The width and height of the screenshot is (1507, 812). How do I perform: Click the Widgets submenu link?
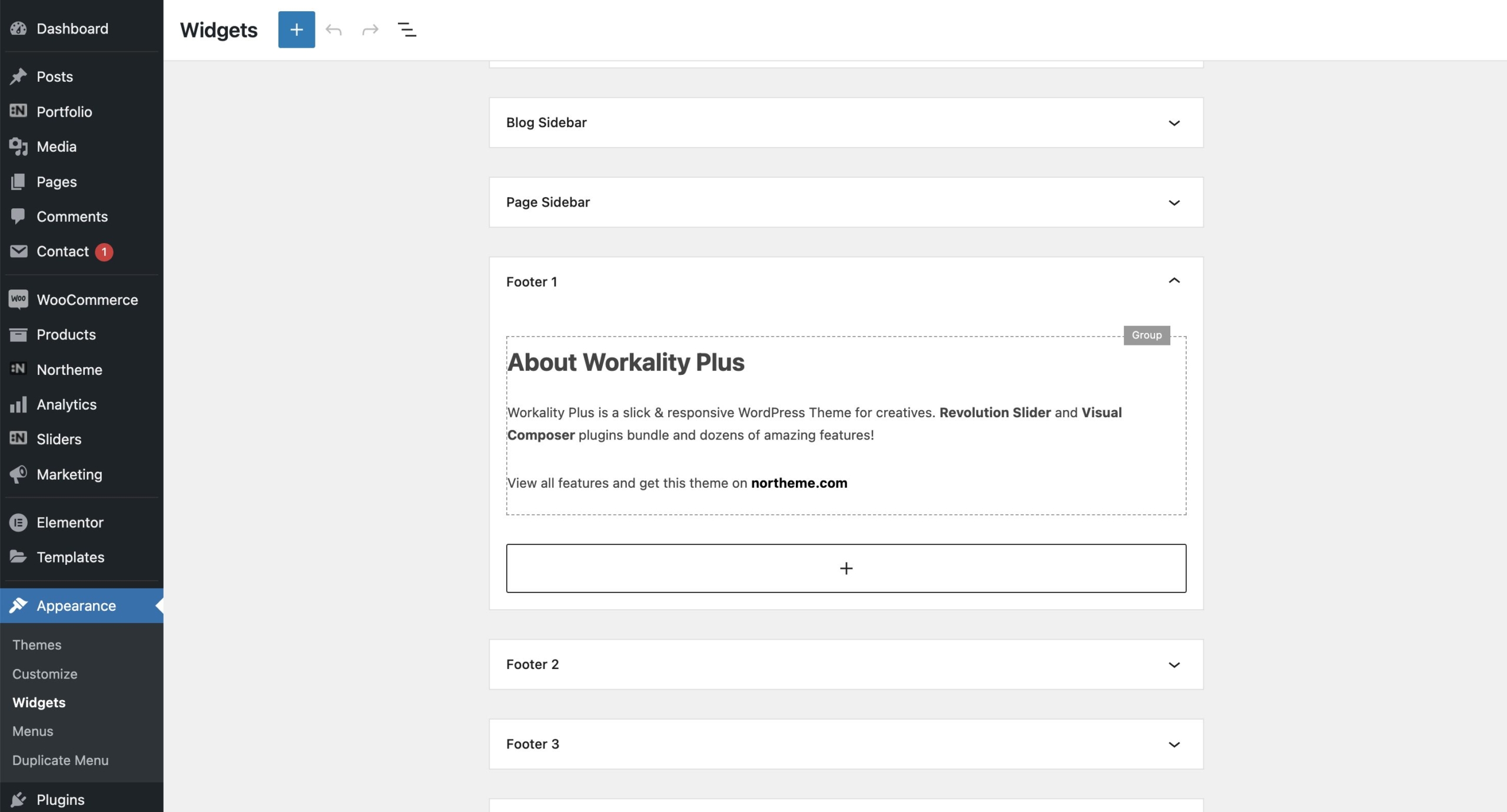(x=39, y=703)
